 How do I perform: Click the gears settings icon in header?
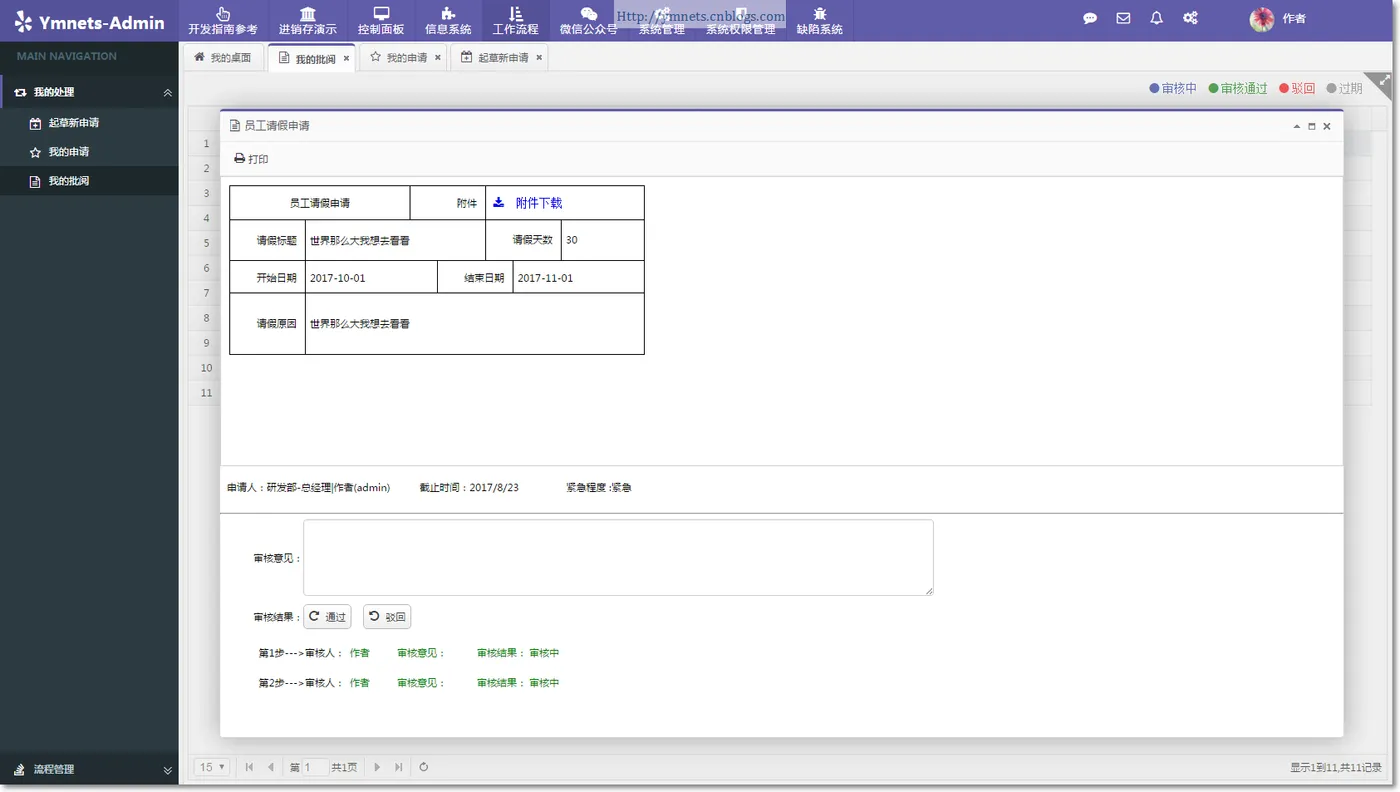click(x=1190, y=18)
